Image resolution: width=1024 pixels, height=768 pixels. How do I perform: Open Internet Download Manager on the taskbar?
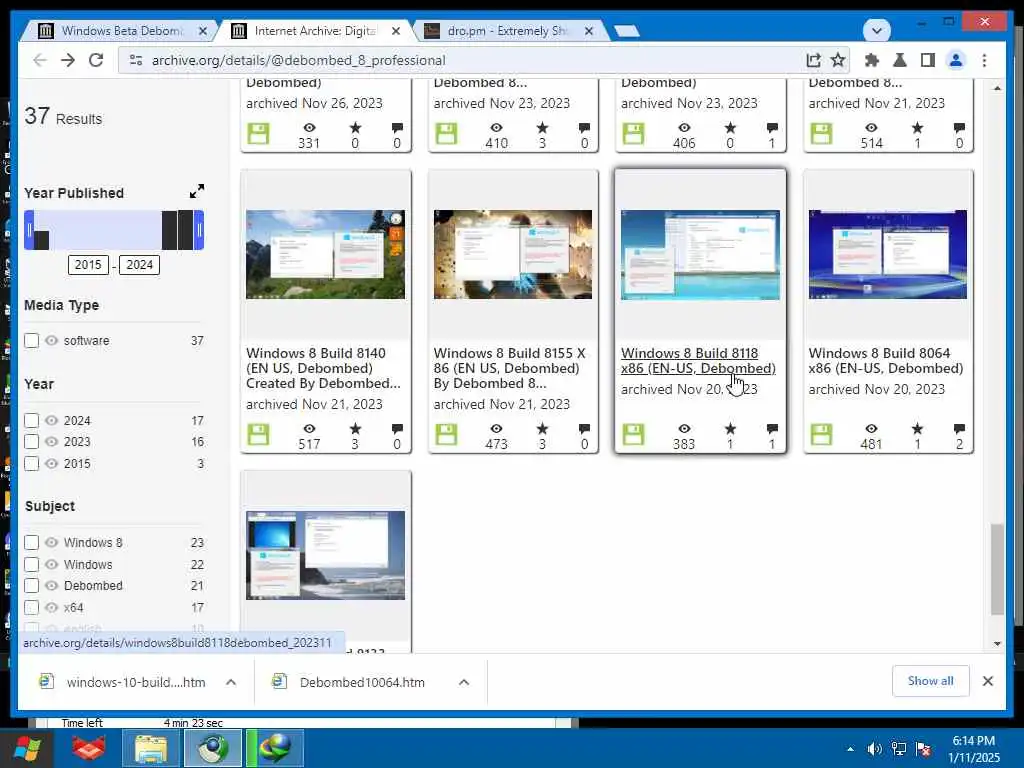[x=275, y=748]
